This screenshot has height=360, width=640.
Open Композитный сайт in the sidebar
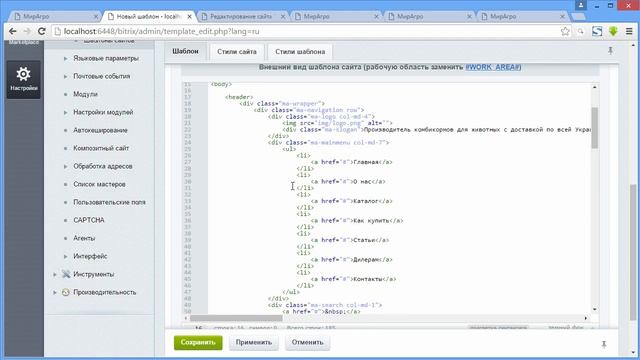tap(101, 148)
